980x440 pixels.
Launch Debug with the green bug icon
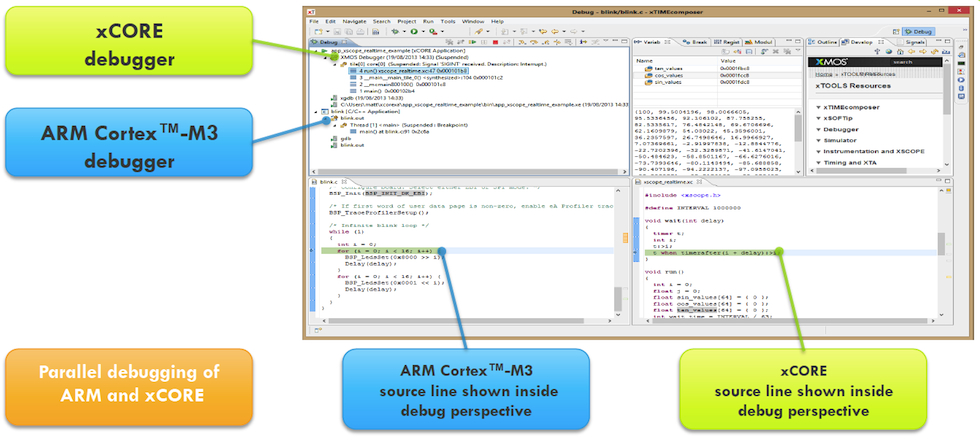coord(396,32)
